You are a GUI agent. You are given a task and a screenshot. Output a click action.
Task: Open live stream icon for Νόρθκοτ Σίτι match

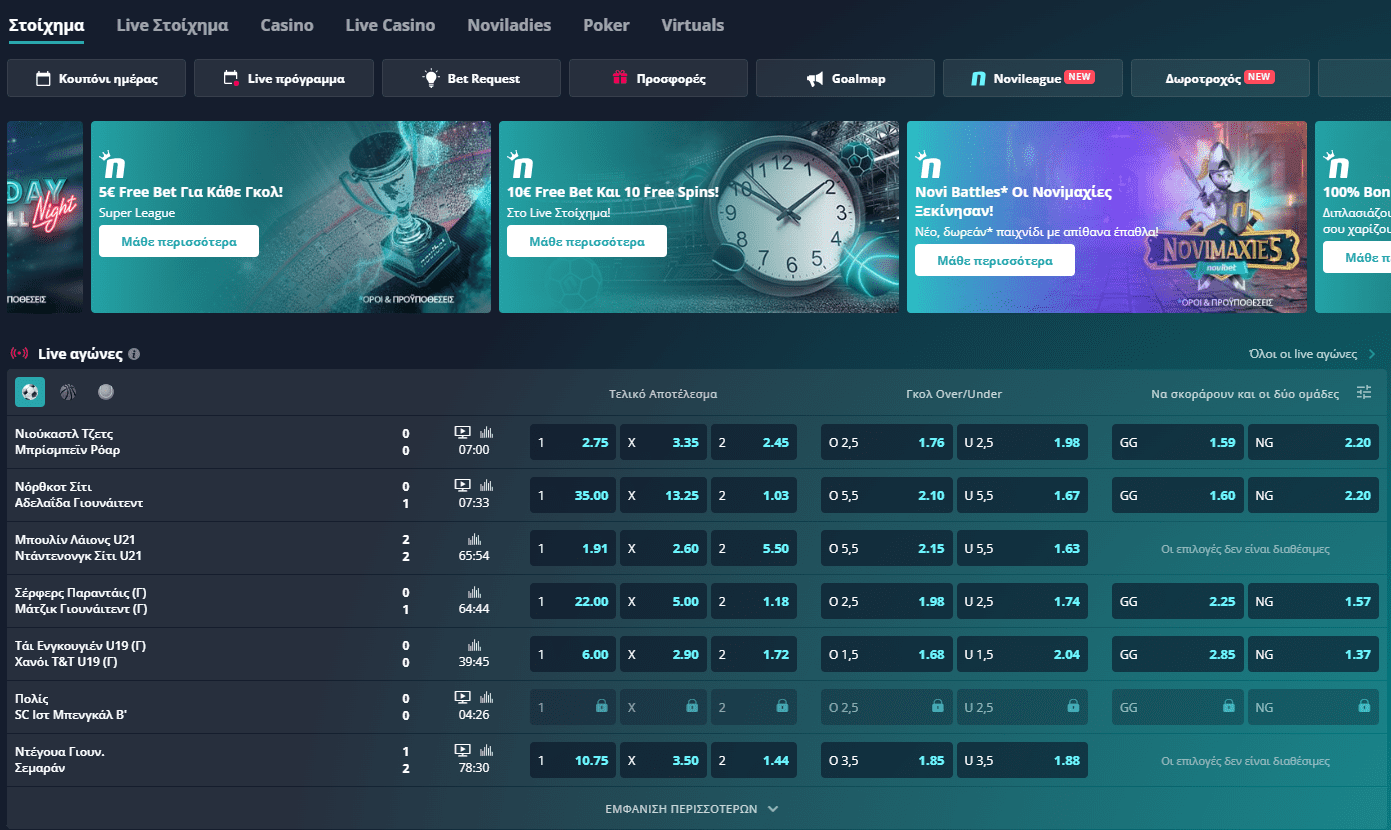coord(462,486)
